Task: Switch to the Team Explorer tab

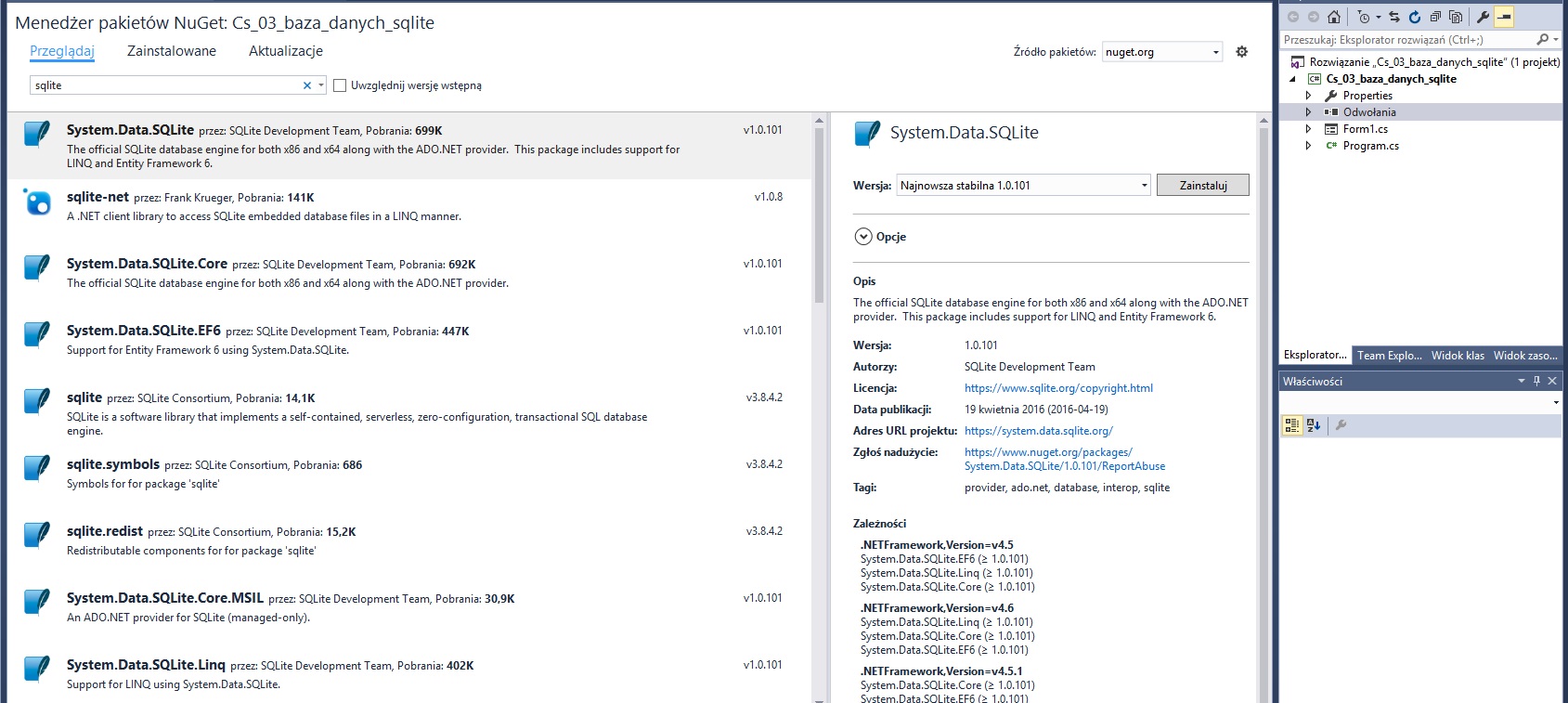Action: (1390, 356)
